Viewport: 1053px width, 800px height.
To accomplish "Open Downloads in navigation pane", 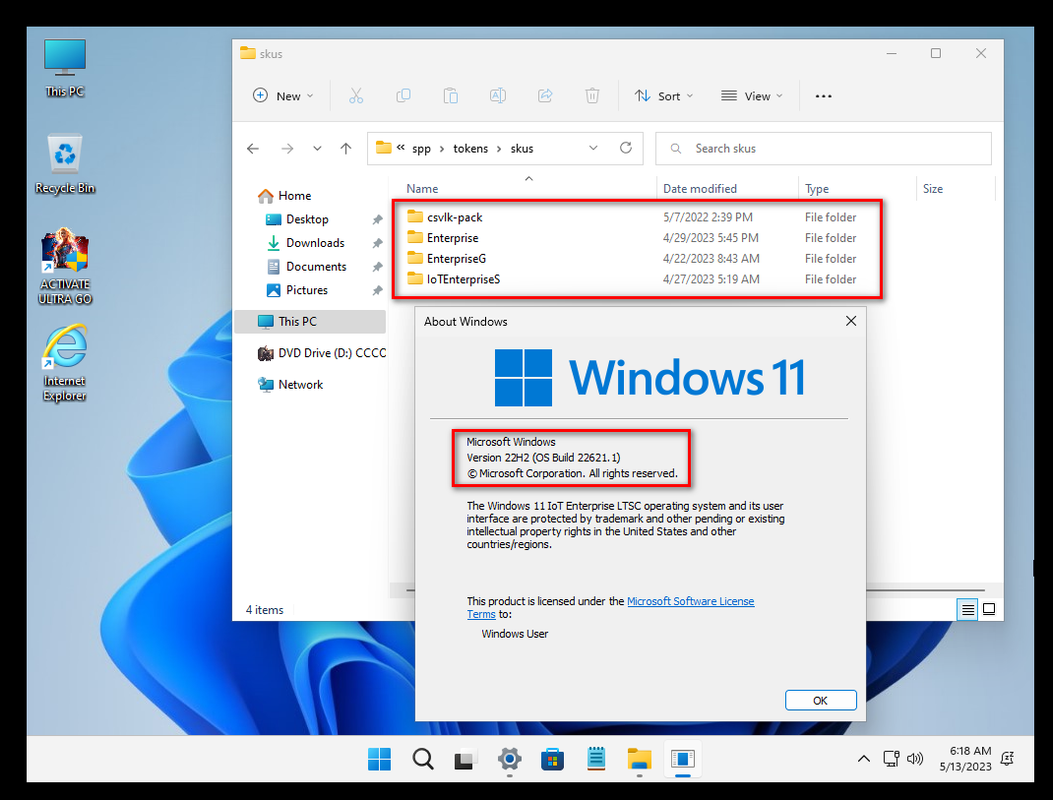I will [315, 242].
